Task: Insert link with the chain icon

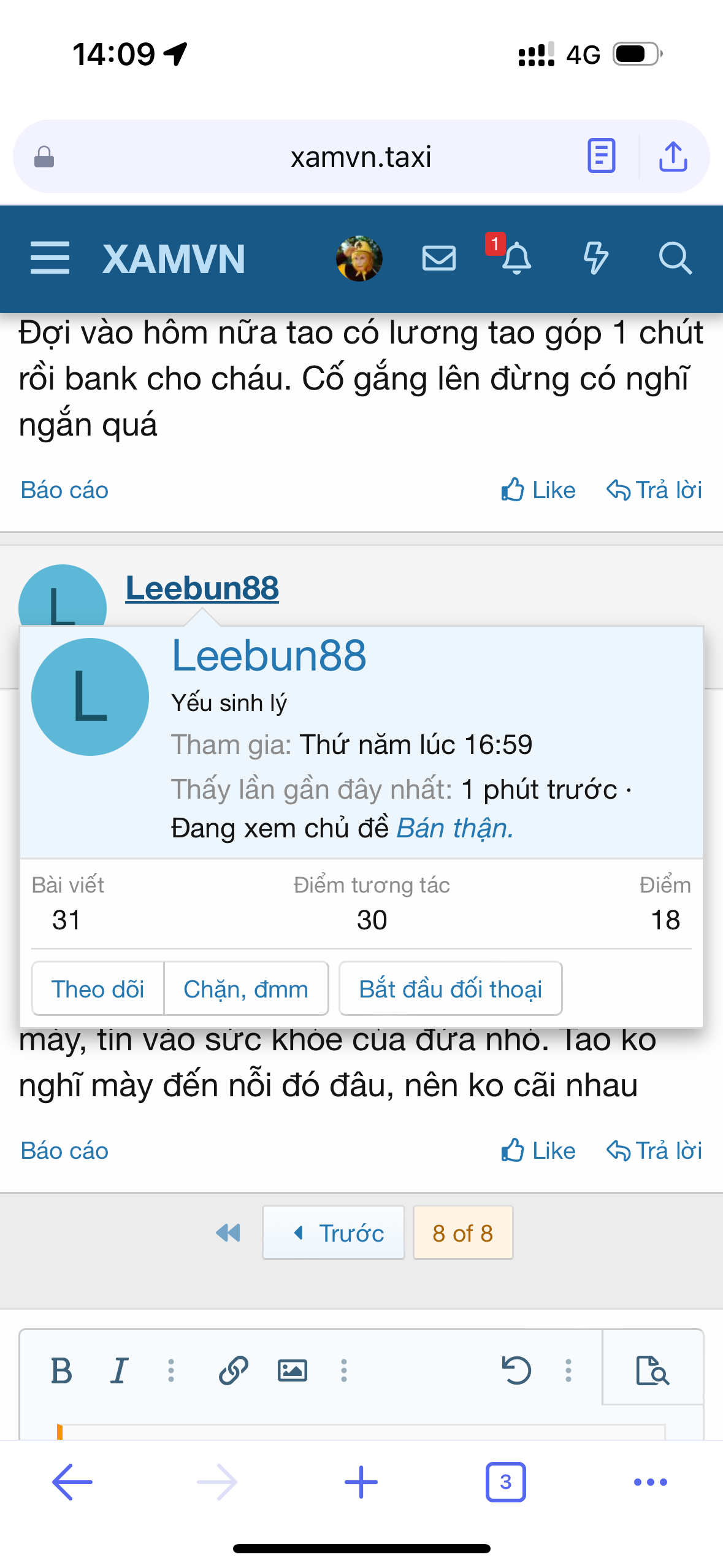Action: pos(234,1370)
